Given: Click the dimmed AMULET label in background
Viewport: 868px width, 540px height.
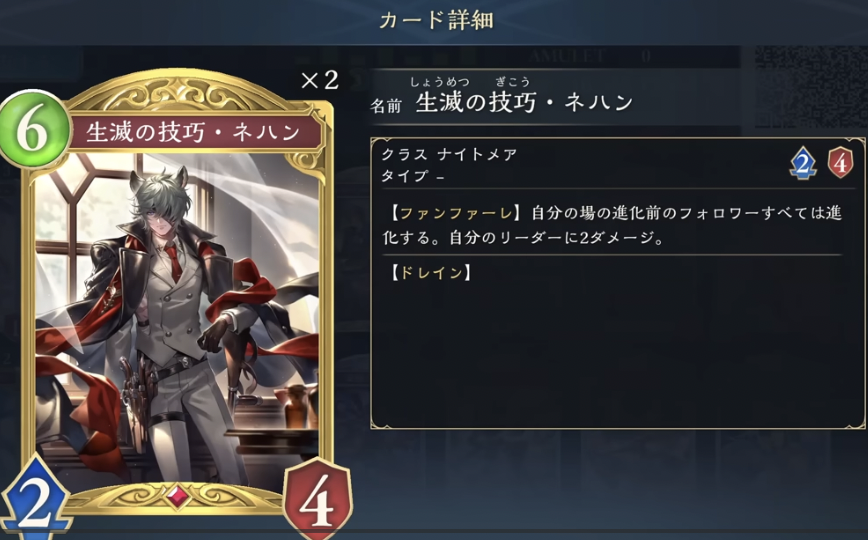Looking at the screenshot, I should (566, 56).
